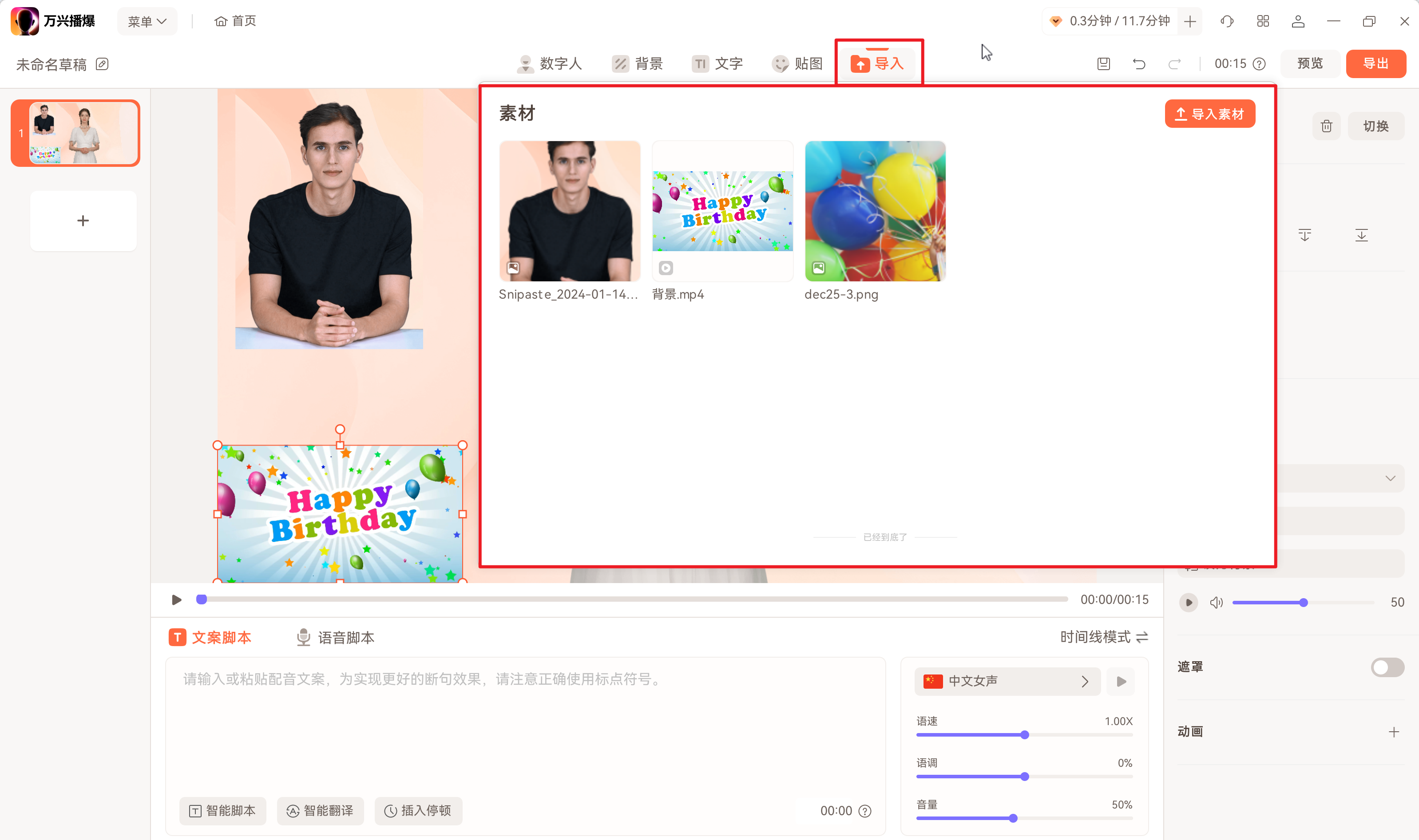The image size is (1419, 840).
Task: Edit the draft name pencil icon
Action: (103, 64)
